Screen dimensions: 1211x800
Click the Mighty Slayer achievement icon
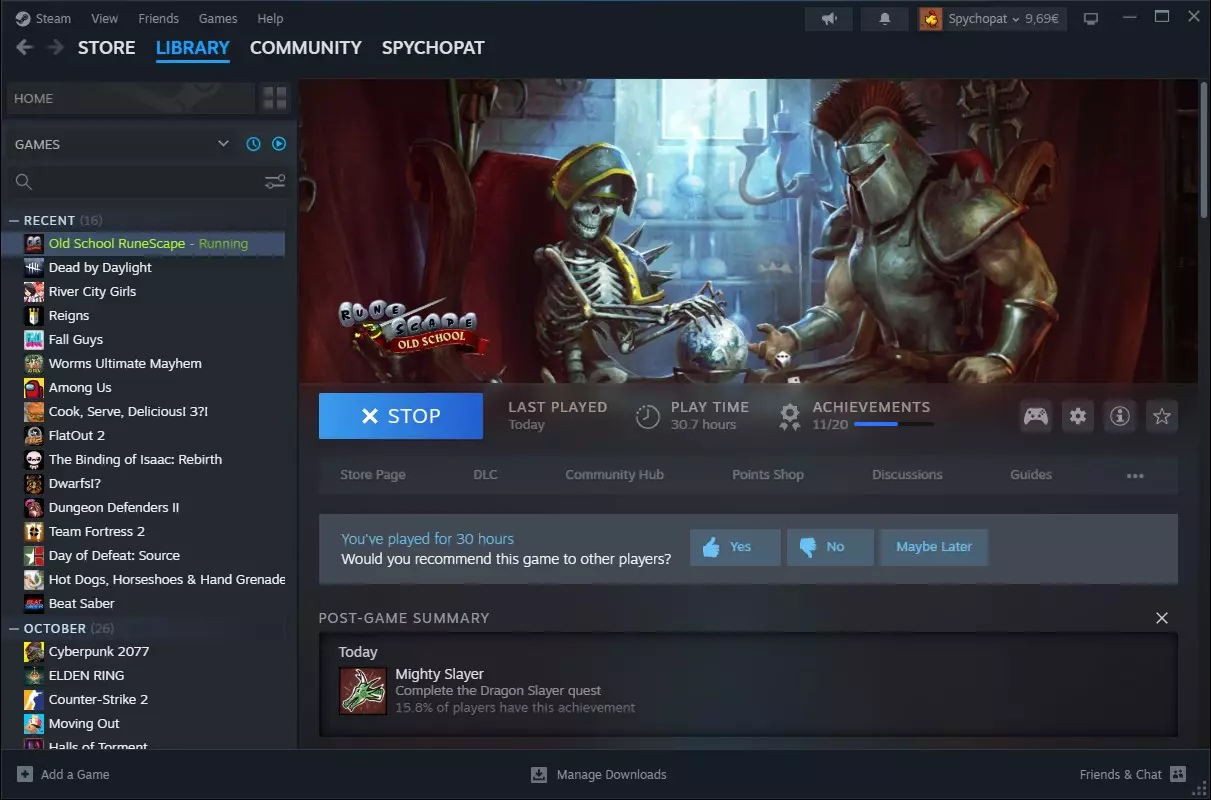point(363,691)
